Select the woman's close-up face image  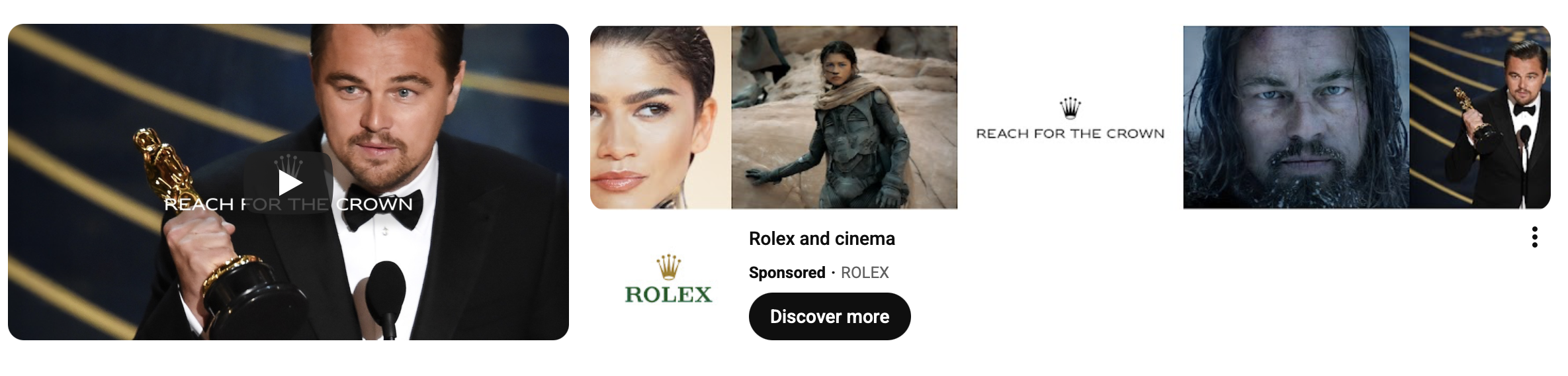coord(660,117)
